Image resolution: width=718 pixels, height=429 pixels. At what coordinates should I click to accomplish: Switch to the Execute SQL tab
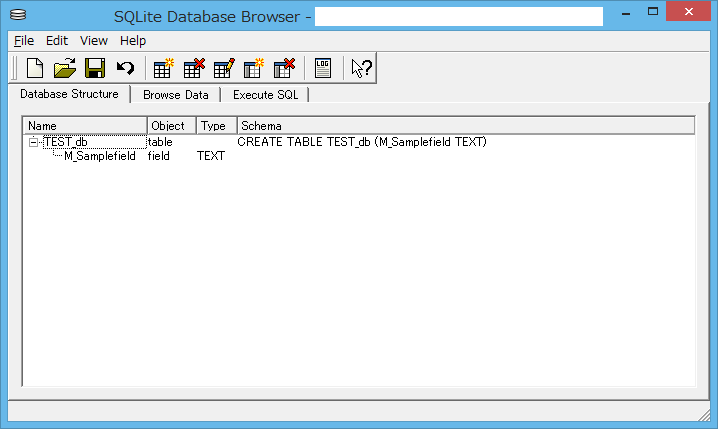[x=266, y=95]
